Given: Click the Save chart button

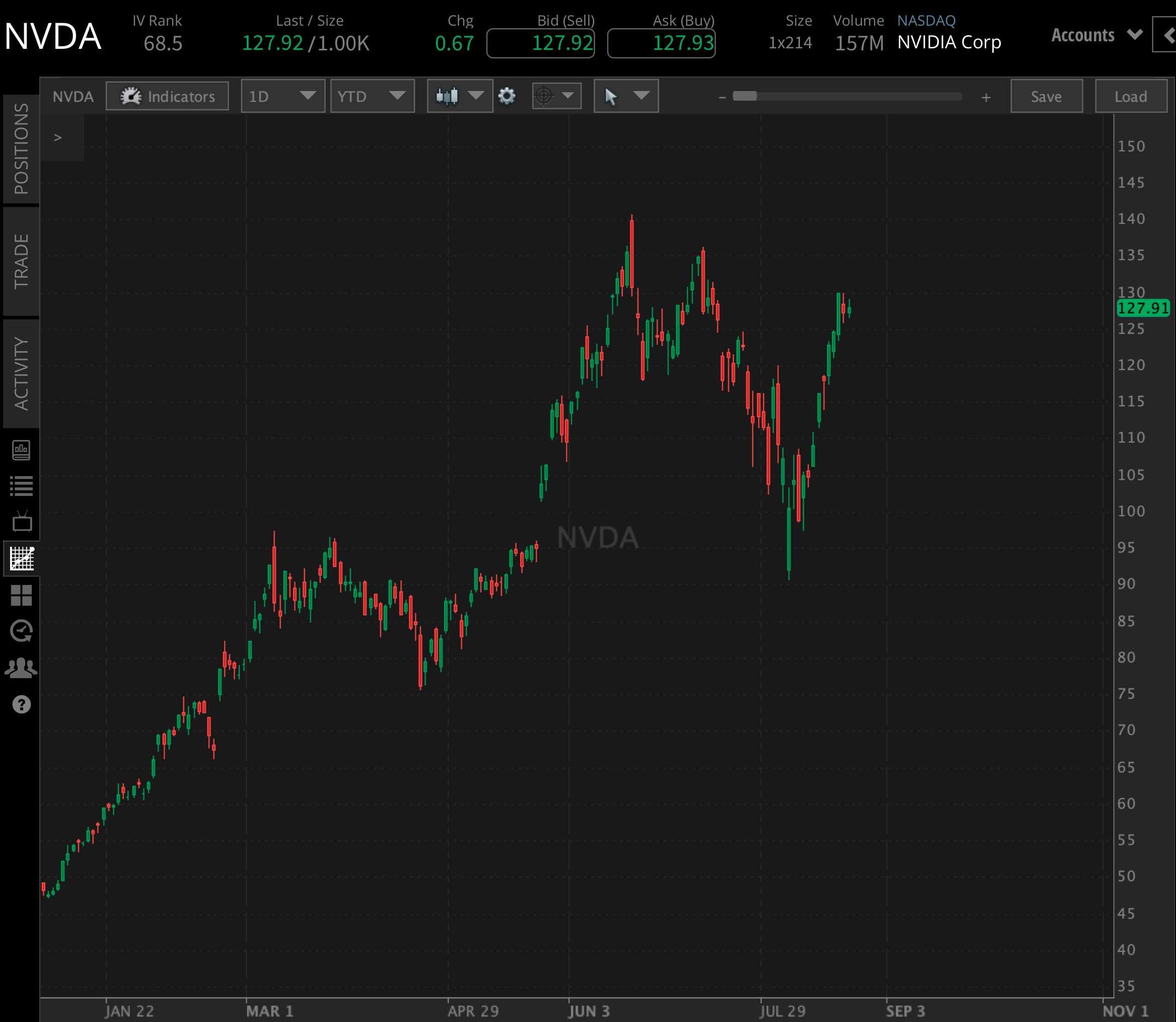Looking at the screenshot, I should pos(1046,96).
